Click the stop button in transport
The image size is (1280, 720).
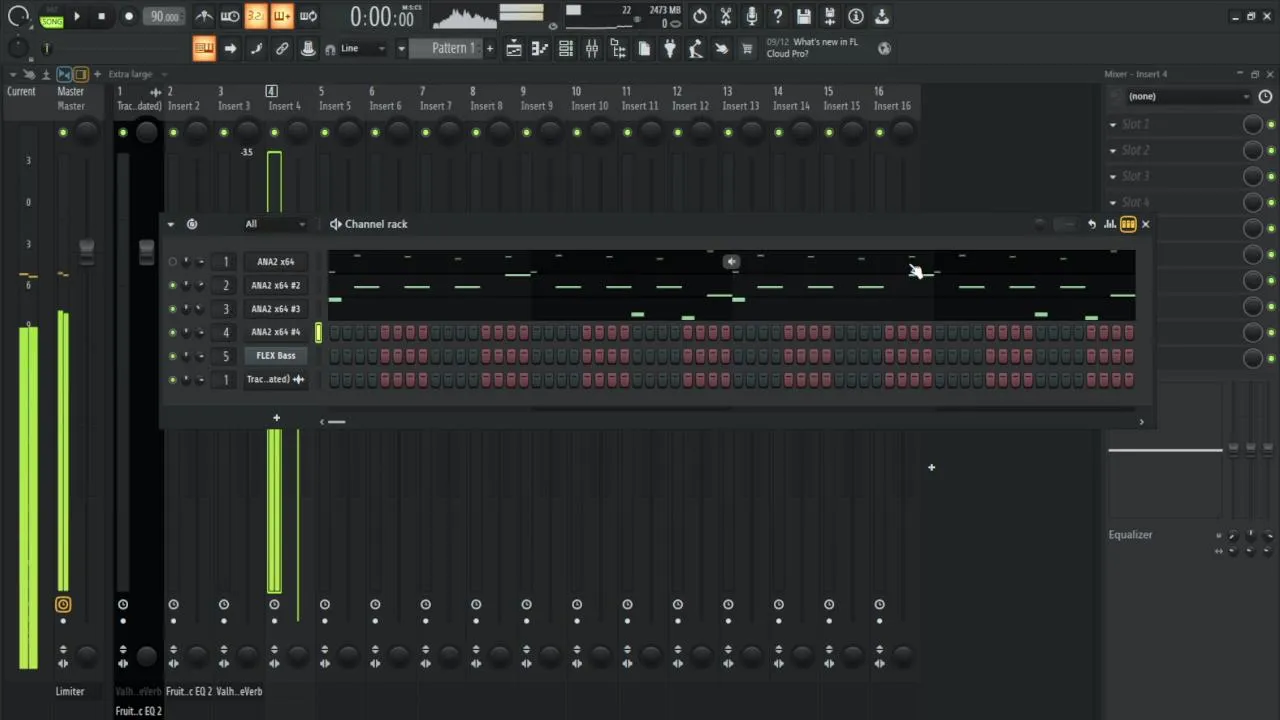(101, 16)
